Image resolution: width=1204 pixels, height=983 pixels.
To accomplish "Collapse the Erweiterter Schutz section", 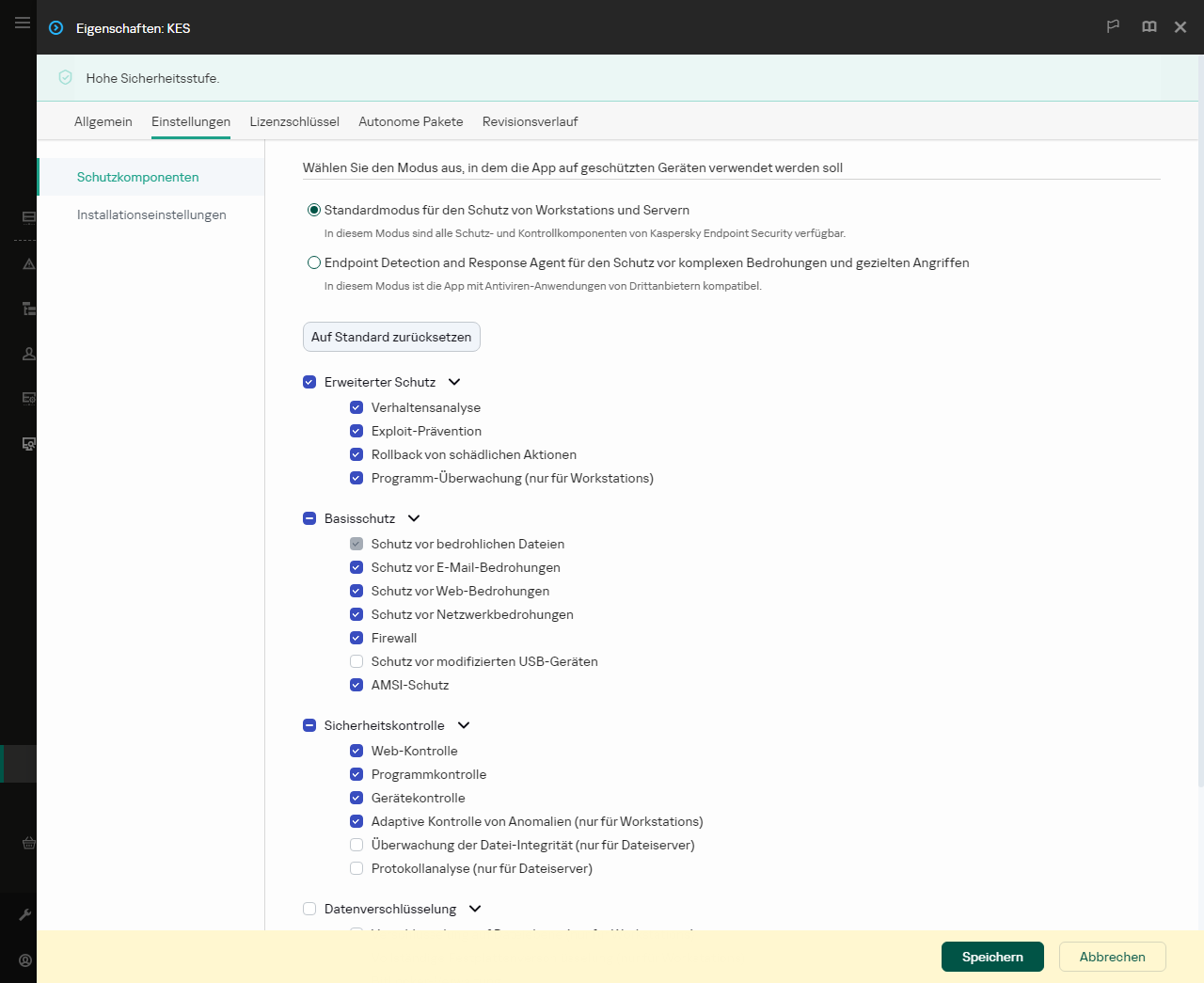I will click(454, 382).
